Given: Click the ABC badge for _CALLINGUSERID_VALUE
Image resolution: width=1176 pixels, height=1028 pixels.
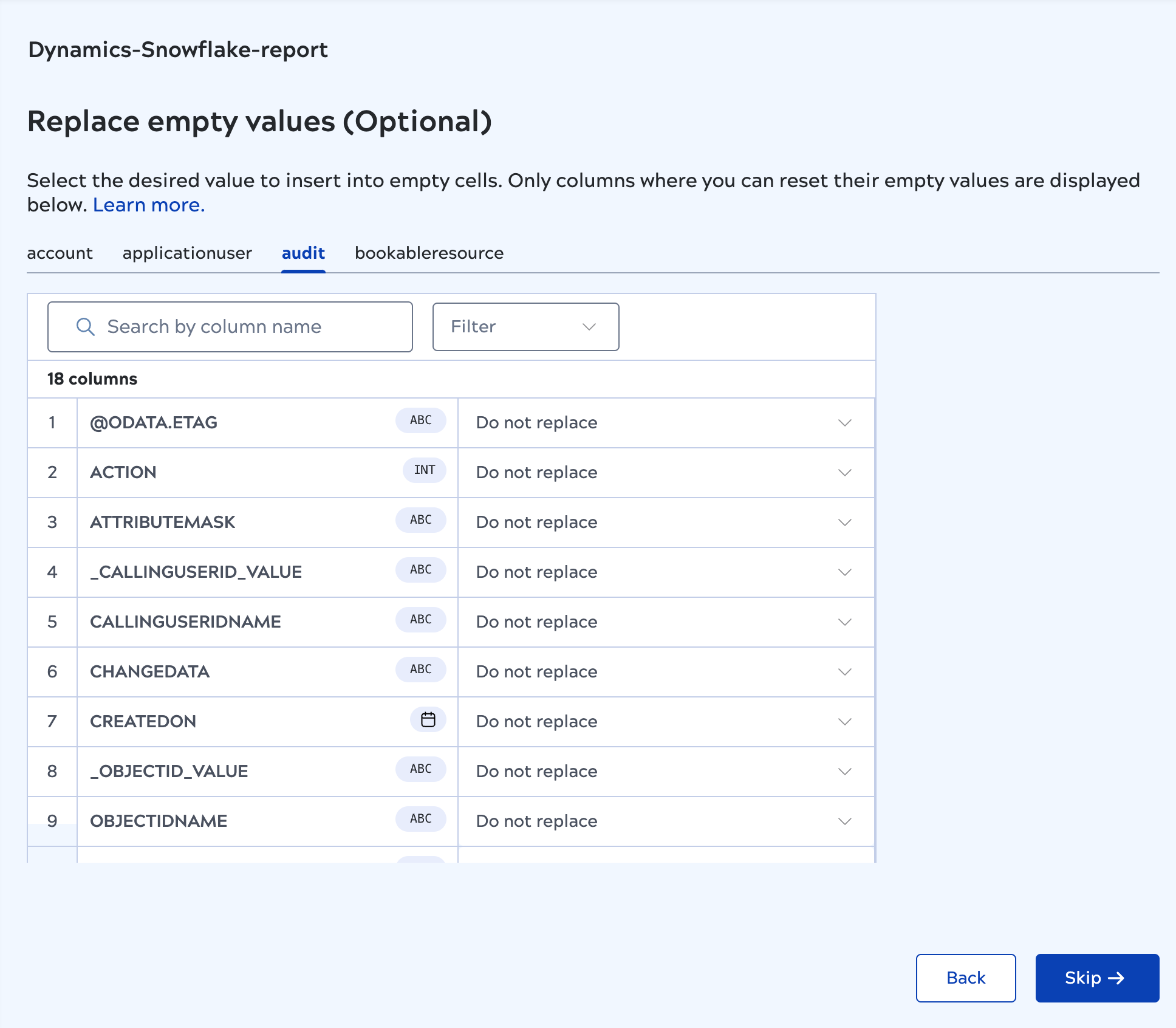Looking at the screenshot, I should tap(420, 570).
